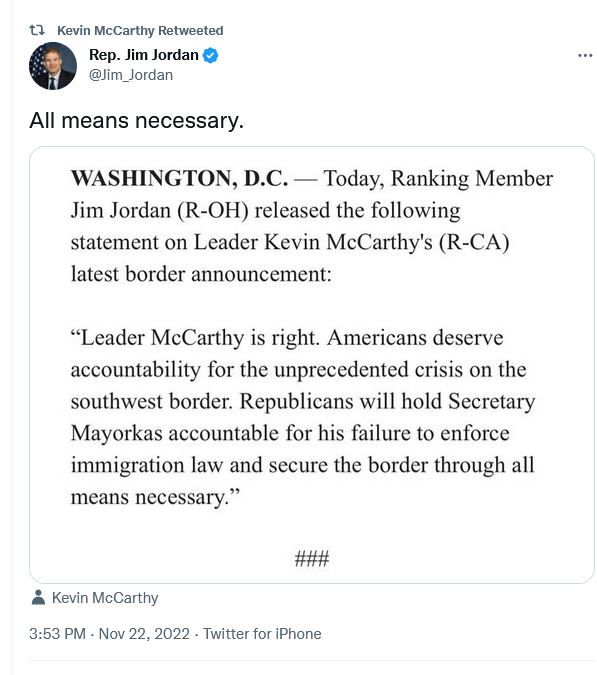
Task: Click '(R-CA)' in the statement image
Action: pos(474,242)
